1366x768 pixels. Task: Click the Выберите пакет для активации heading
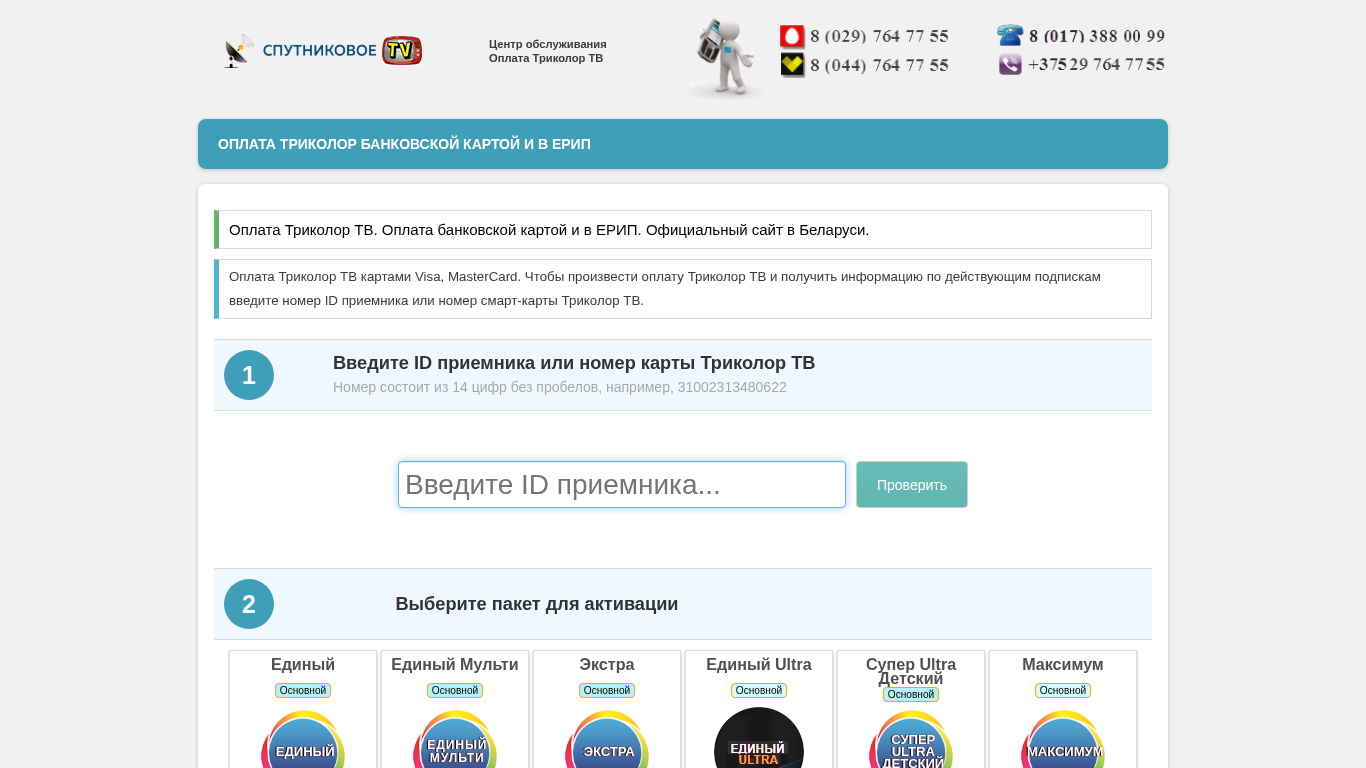pos(537,604)
